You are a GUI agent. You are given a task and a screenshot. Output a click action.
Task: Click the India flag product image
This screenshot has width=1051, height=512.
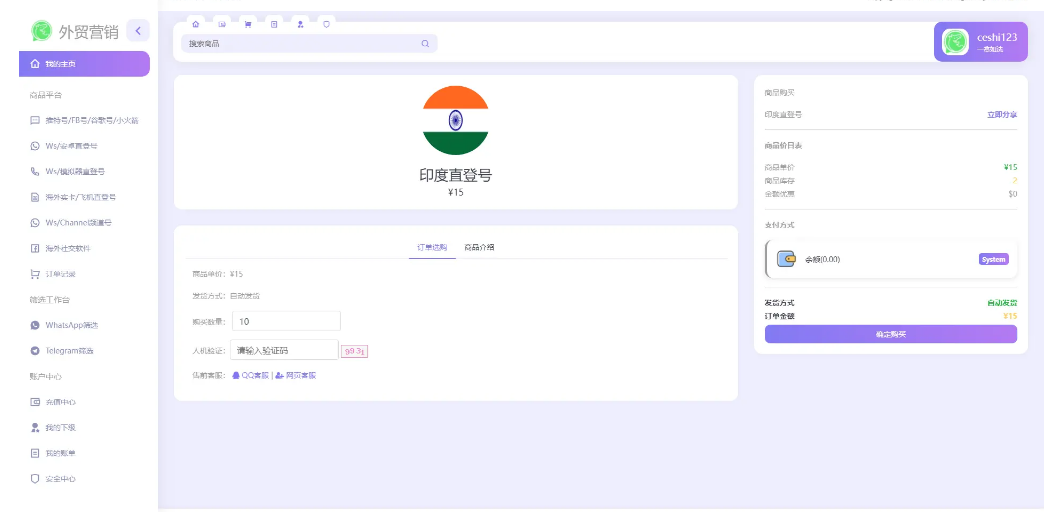coord(455,121)
